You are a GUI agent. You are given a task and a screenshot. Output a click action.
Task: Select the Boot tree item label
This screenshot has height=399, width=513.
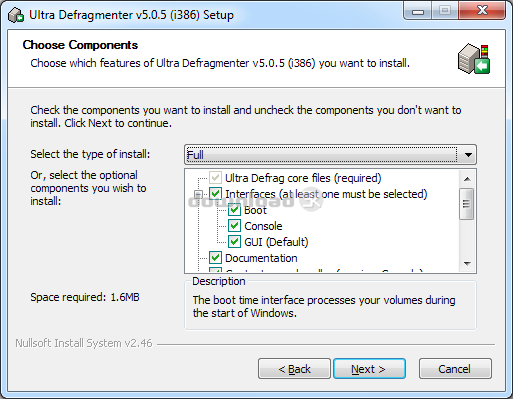255,210
